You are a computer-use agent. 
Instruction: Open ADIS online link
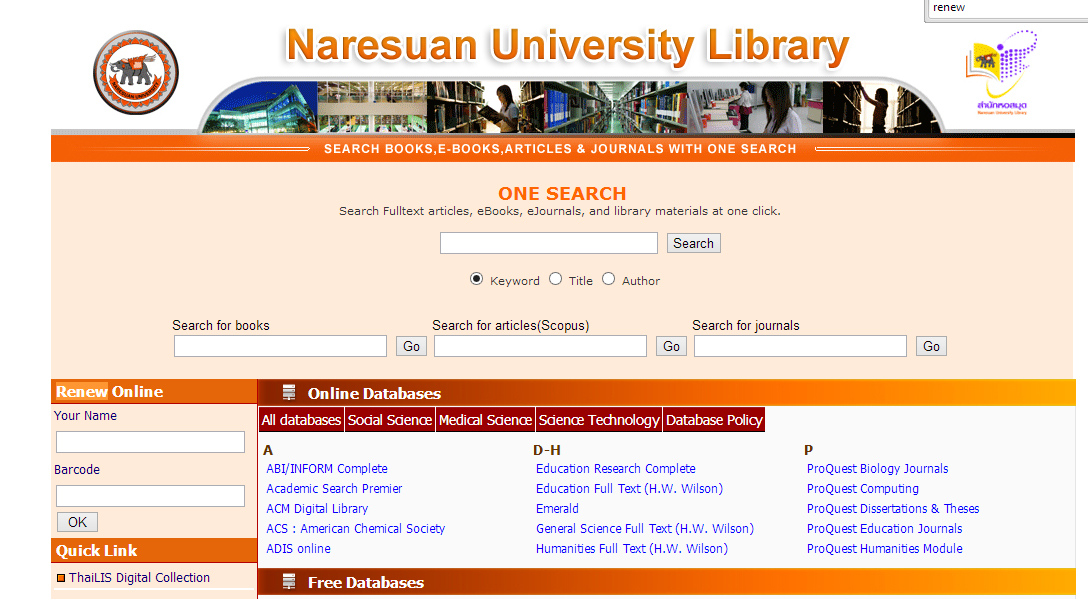pos(298,548)
